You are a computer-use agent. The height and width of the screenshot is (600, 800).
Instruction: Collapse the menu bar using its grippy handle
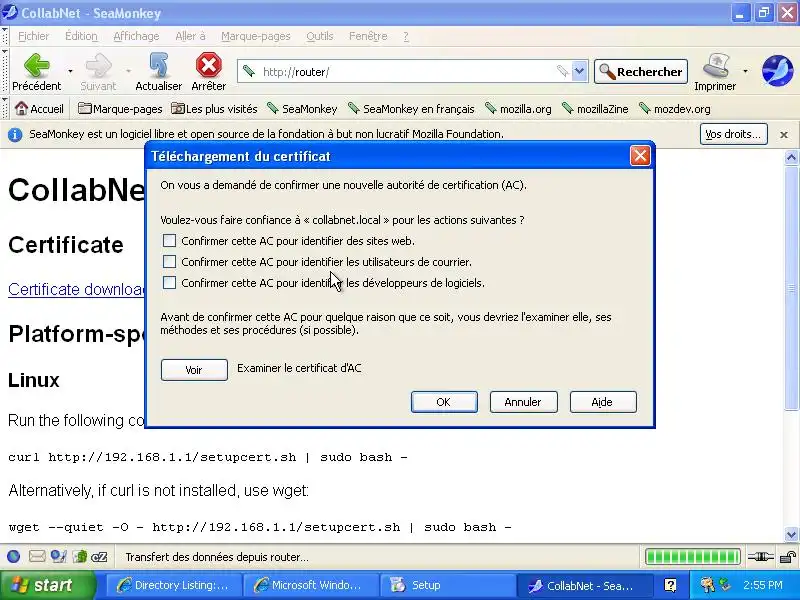(x=5, y=36)
